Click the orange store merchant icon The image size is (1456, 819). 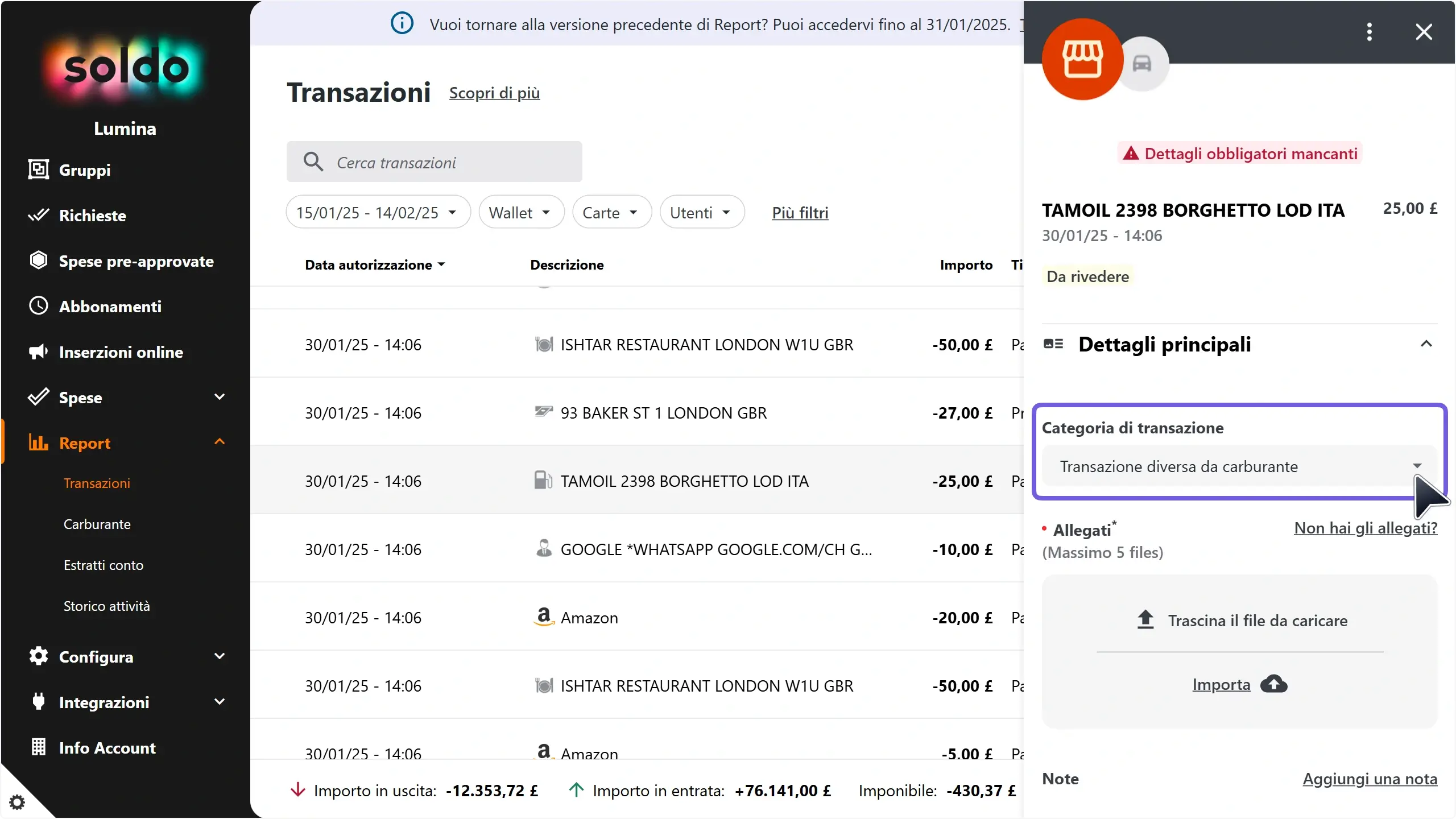pos(1082,59)
